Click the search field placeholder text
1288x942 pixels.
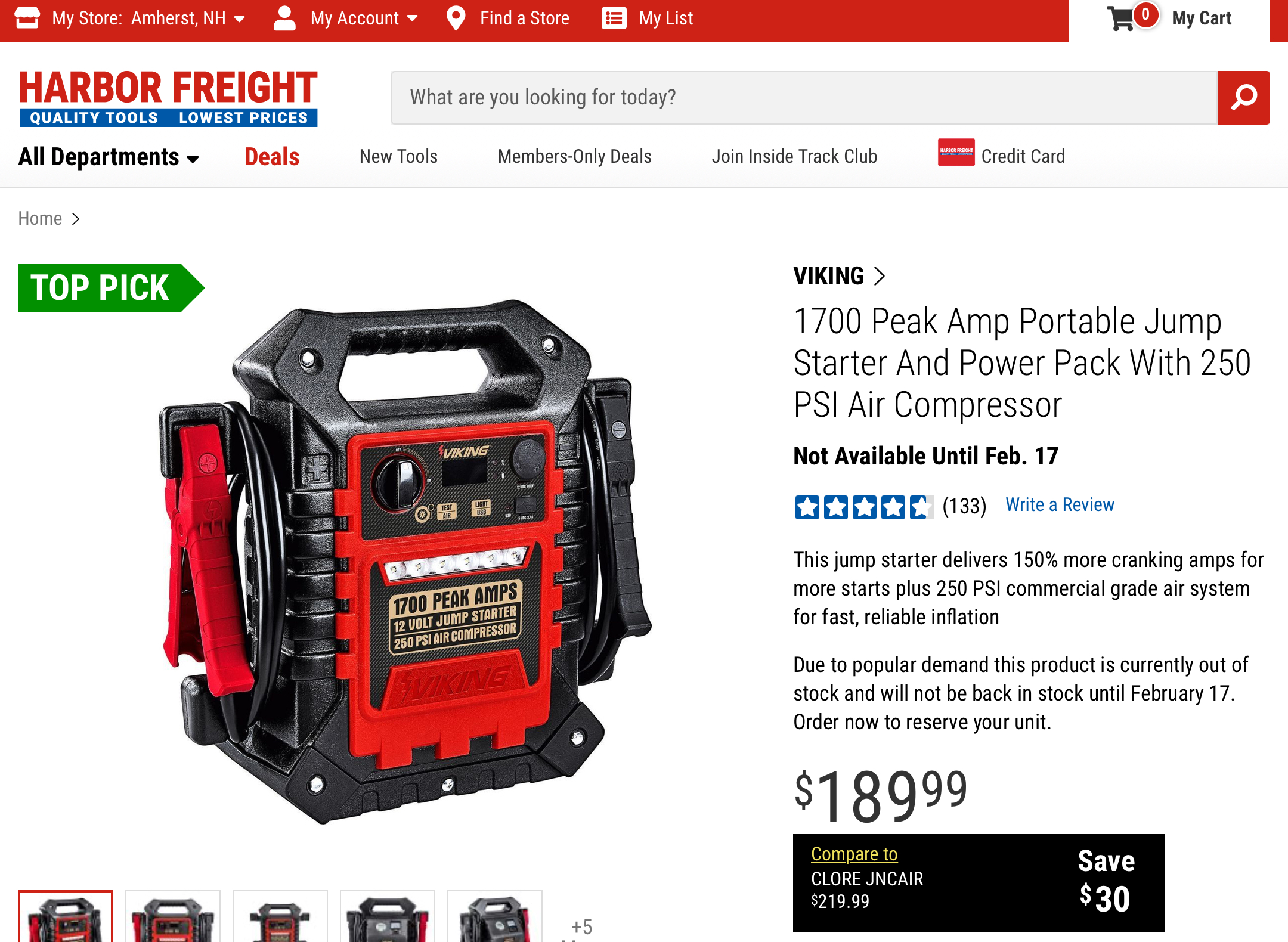click(543, 97)
